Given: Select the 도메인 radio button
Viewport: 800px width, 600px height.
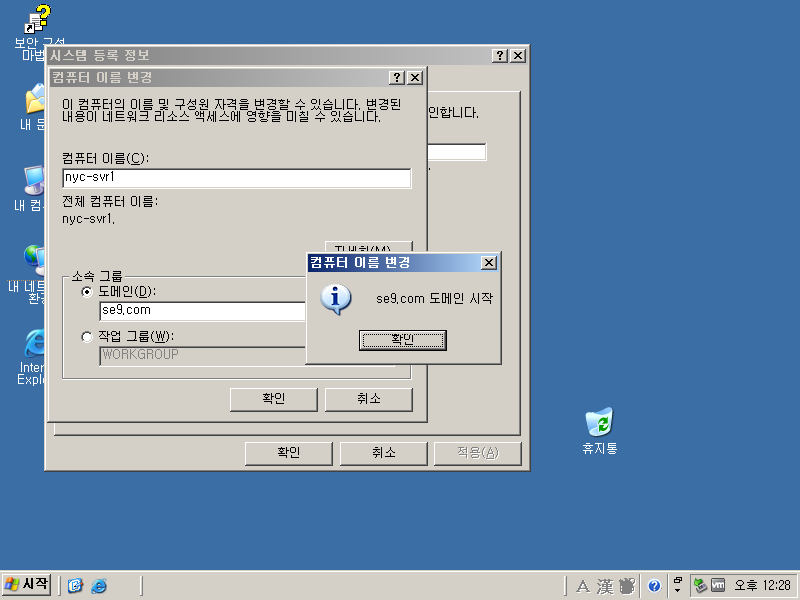Looking at the screenshot, I should (87, 291).
